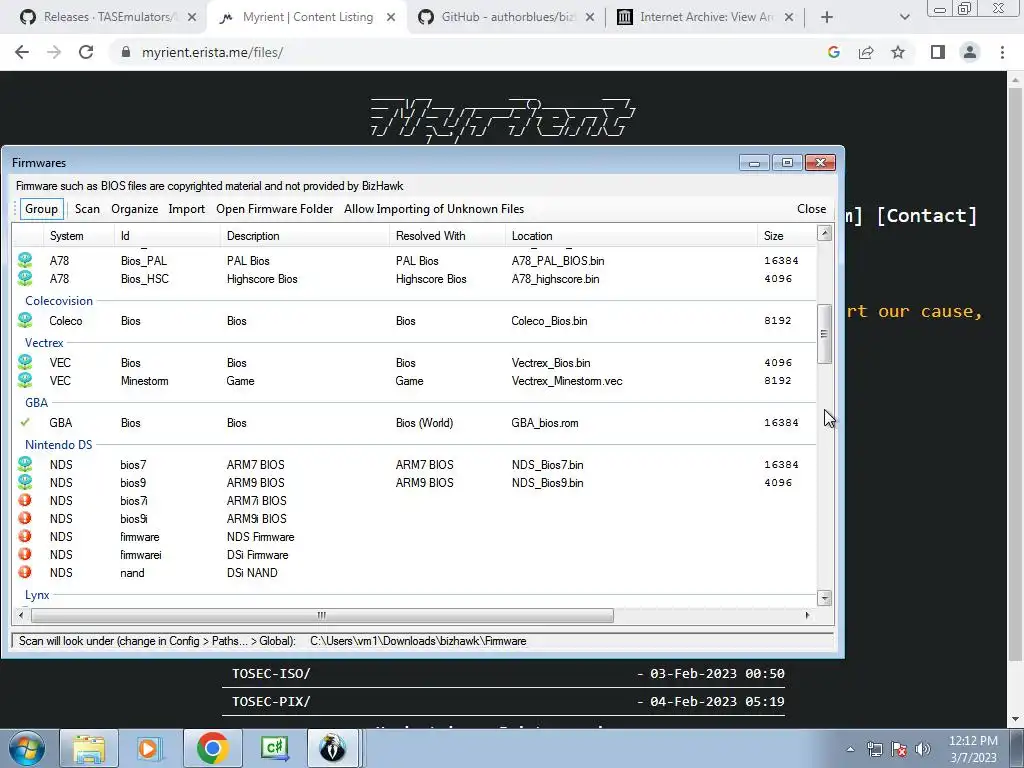1024x768 pixels.
Task: Switch to Internet Archive tab
Action: (705, 17)
